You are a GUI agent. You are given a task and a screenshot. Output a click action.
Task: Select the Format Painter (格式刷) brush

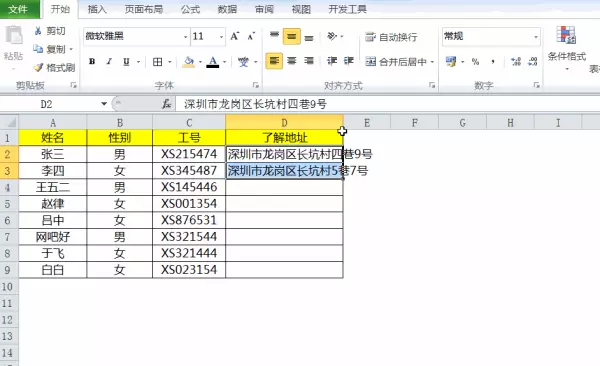pyautogui.click(x=54, y=68)
